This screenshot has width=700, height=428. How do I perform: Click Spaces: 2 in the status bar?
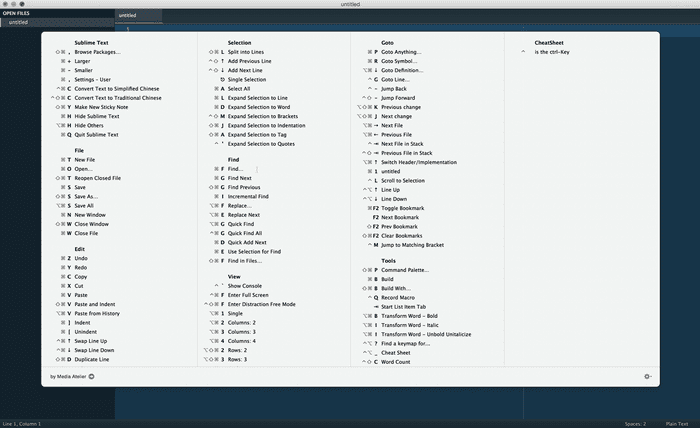point(635,424)
